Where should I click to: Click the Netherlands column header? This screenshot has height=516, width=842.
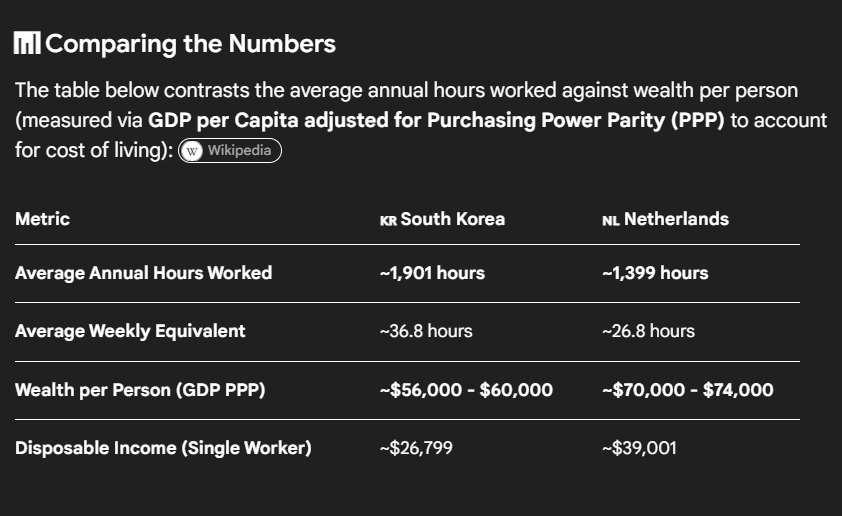point(676,219)
